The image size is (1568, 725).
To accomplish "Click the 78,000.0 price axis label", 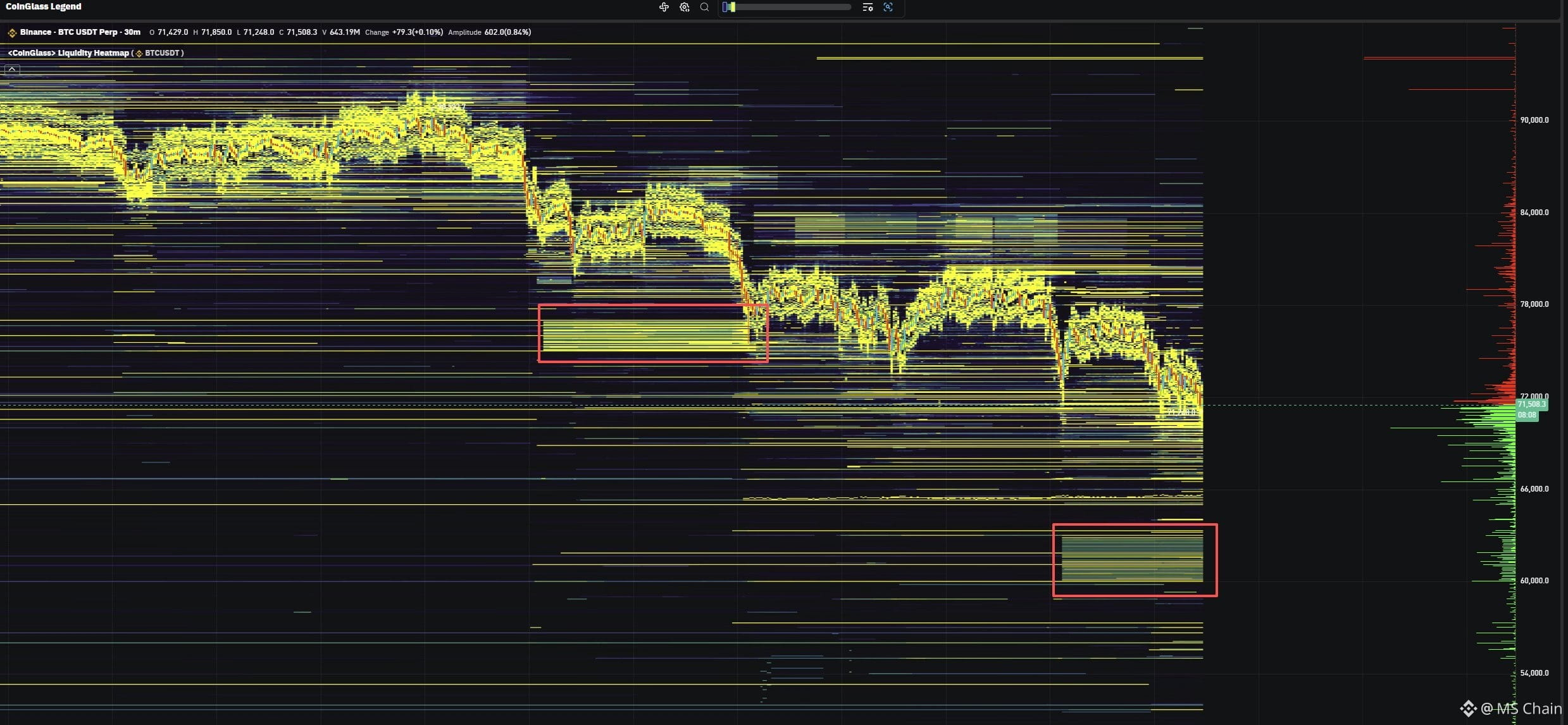I will click(1534, 304).
